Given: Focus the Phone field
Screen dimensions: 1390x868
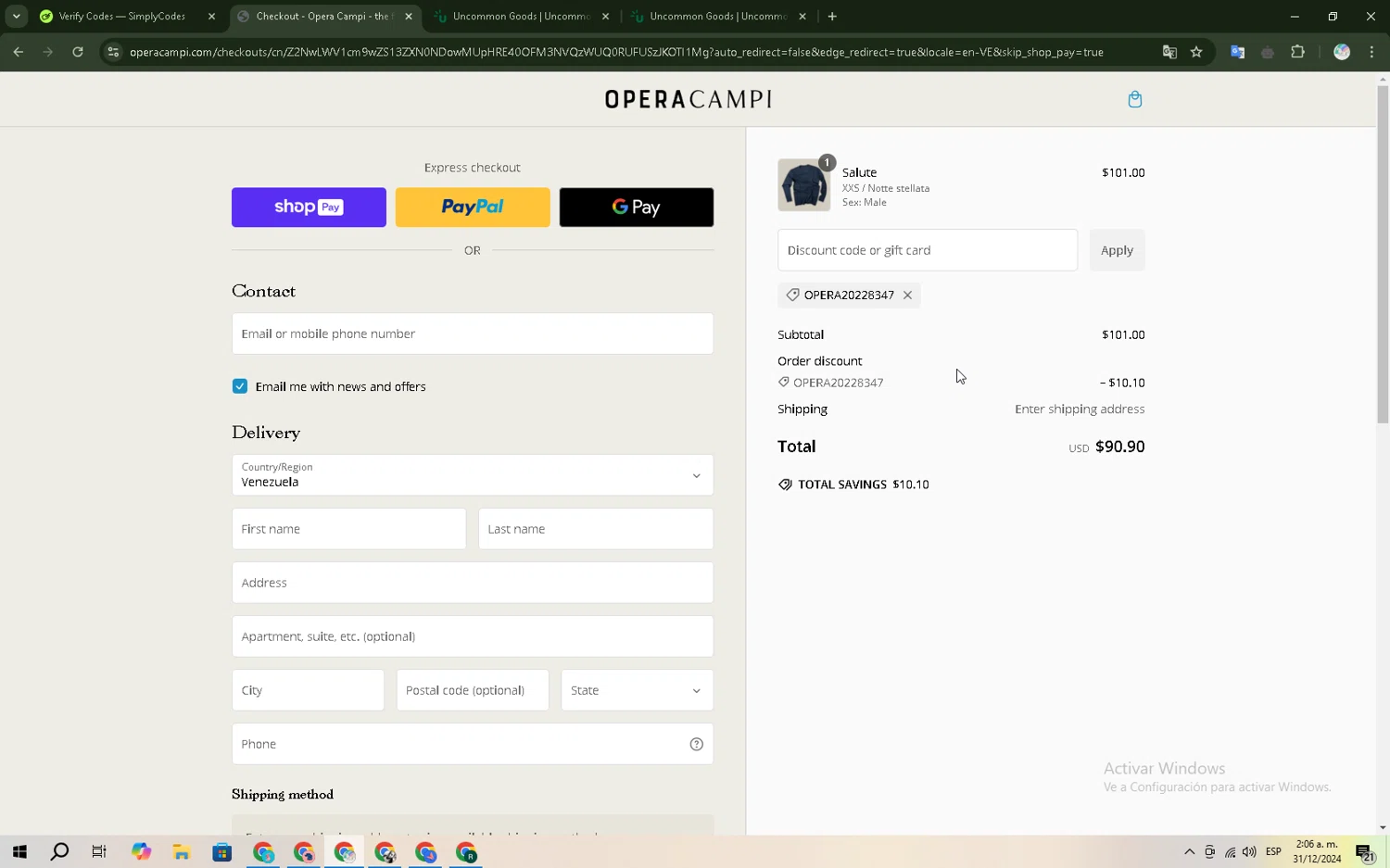Looking at the screenshot, I should pyautogui.click(x=473, y=744).
